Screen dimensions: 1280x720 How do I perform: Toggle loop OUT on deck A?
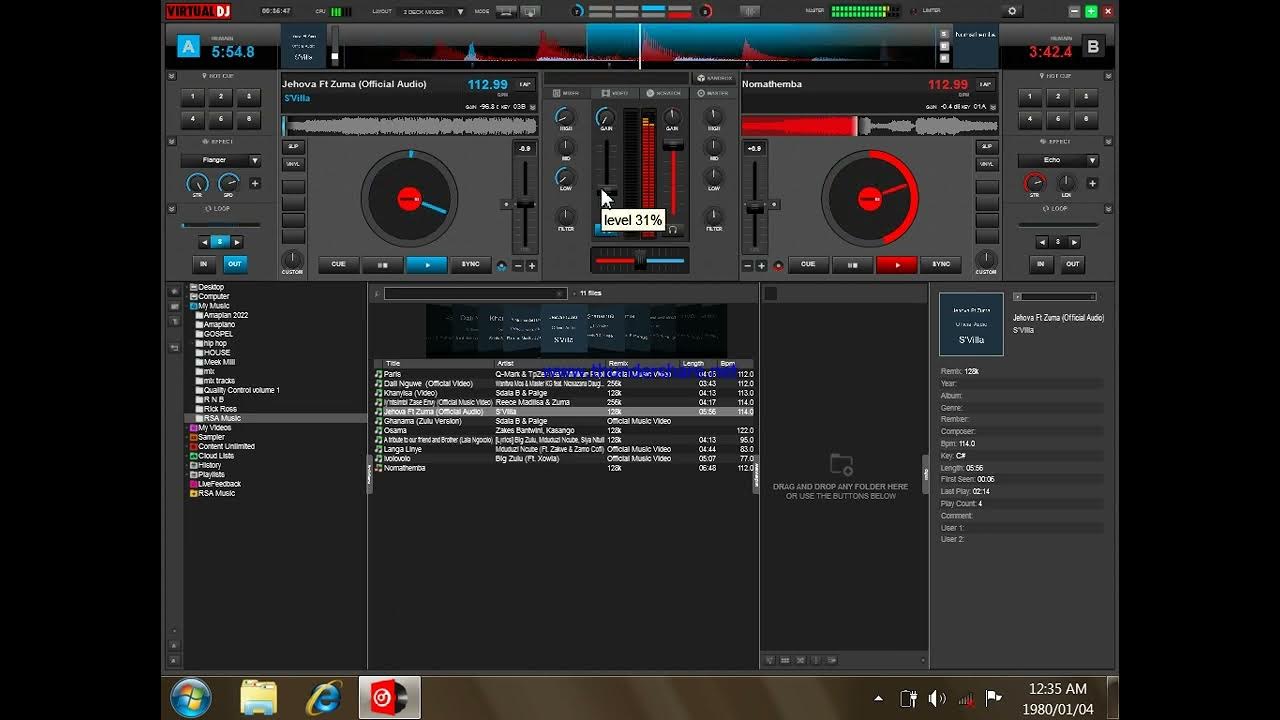(235, 264)
